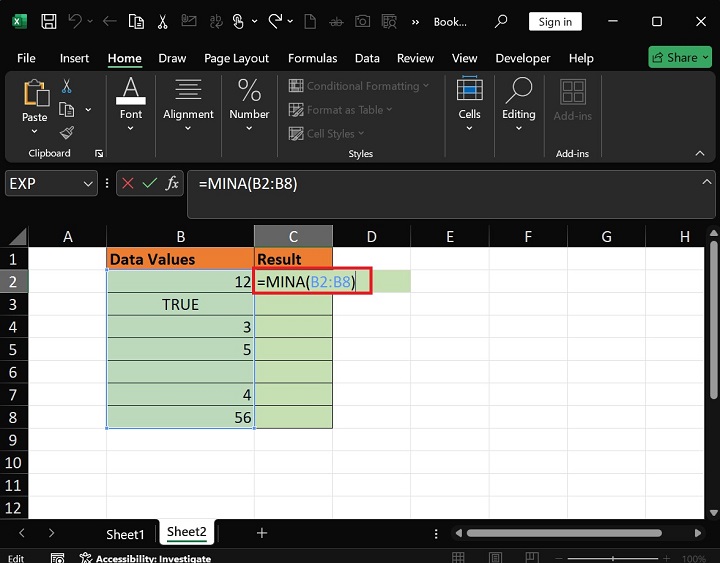Switch to the Sheet1 worksheet tab
The image size is (720, 563).
(126, 534)
